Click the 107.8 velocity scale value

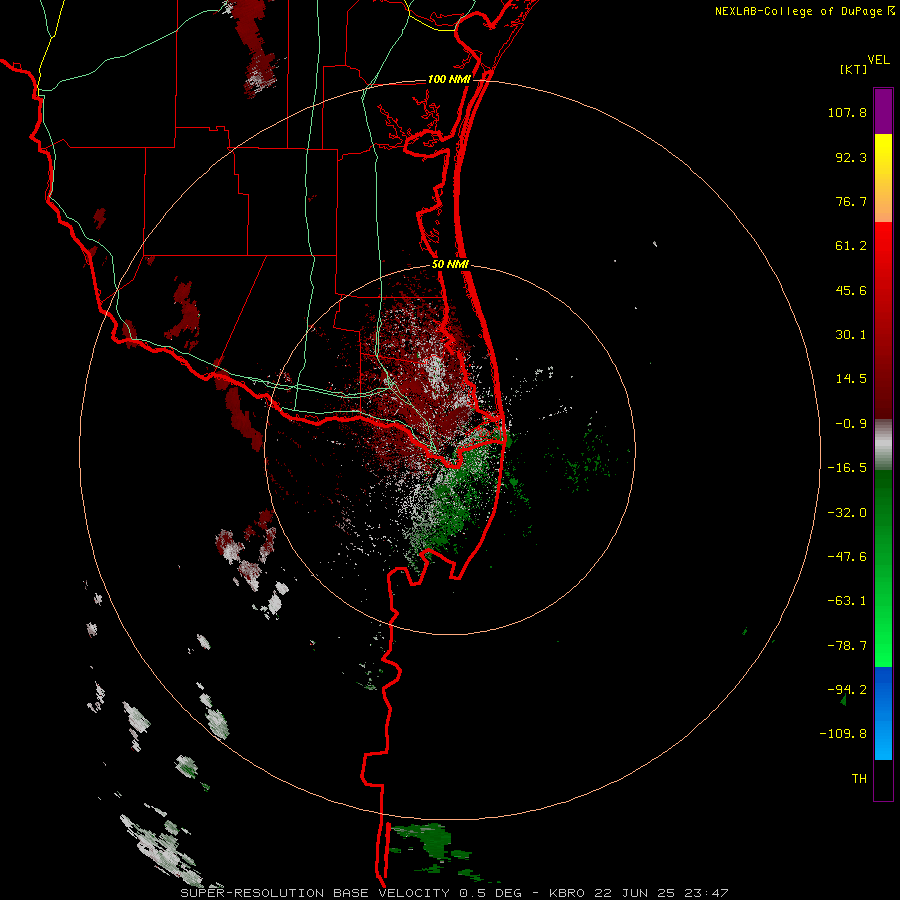coord(847,112)
